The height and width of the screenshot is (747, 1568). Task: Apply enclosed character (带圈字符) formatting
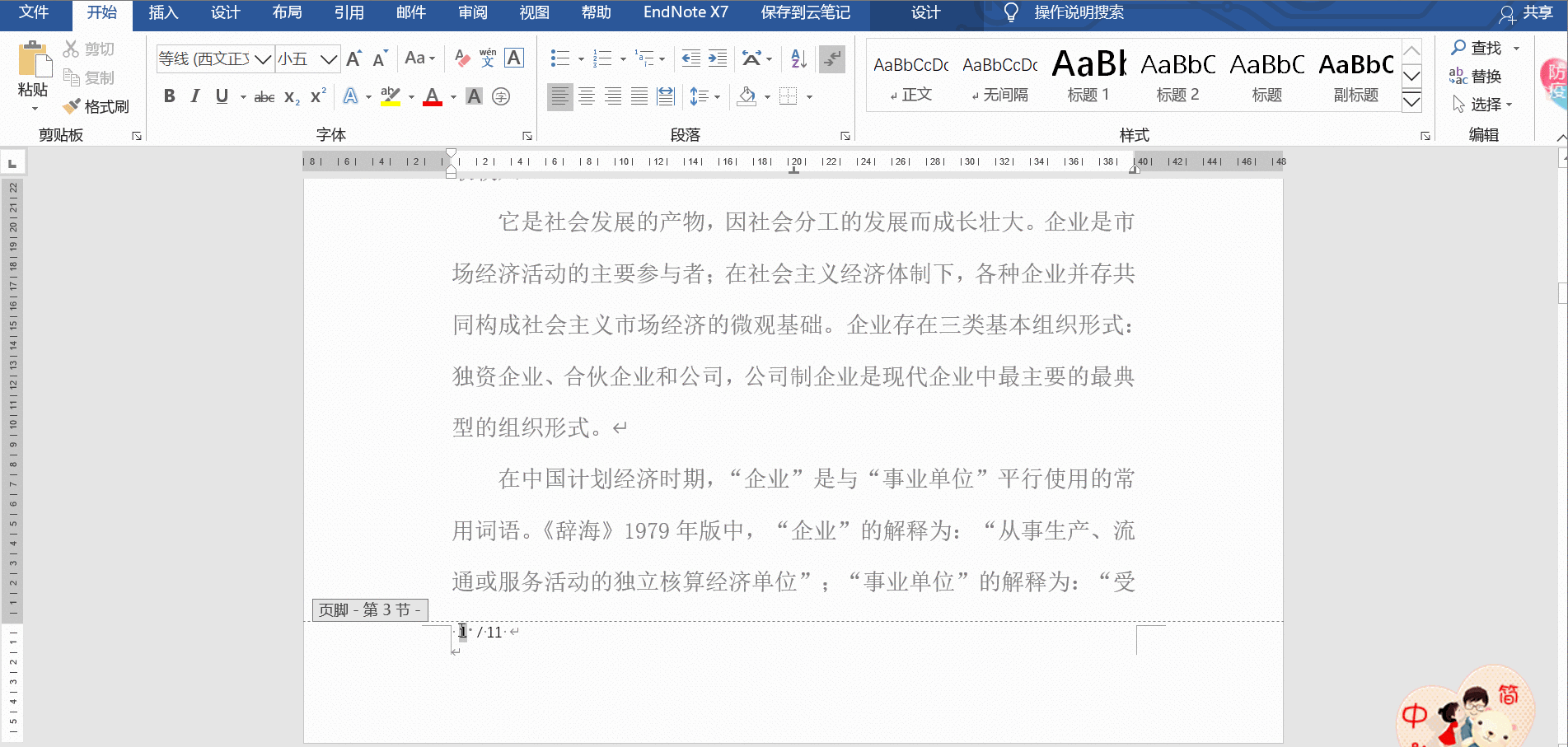(501, 96)
